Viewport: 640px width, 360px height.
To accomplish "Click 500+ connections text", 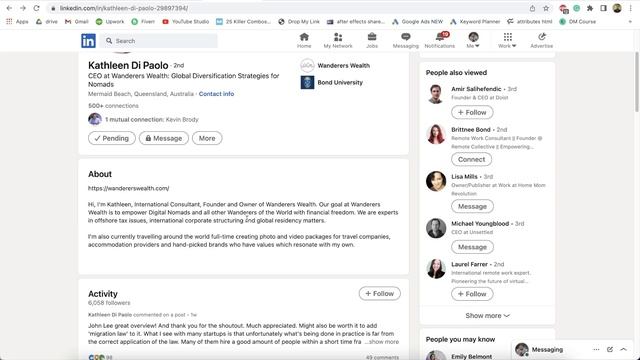I will (113, 106).
